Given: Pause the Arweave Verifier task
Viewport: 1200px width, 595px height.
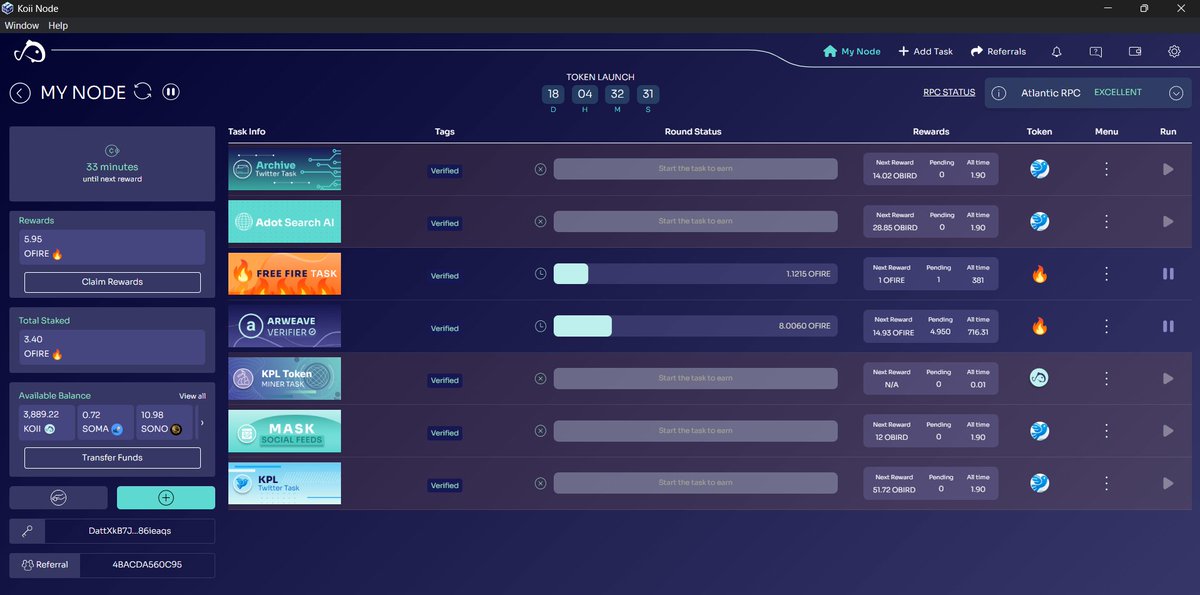Looking at the screenshot, I should tap(1168, 326).
